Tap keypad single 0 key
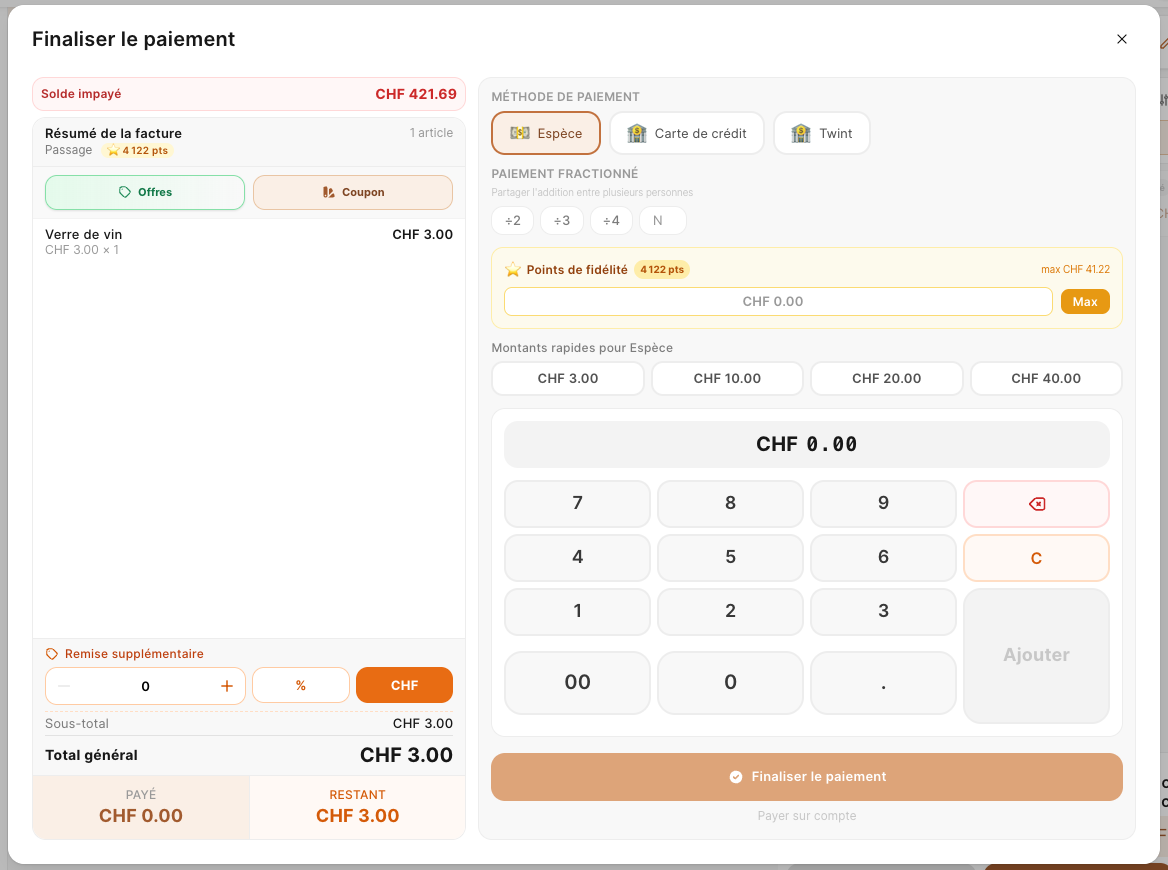The height and width of the screenshot is (870, 1168). point(730,682)
